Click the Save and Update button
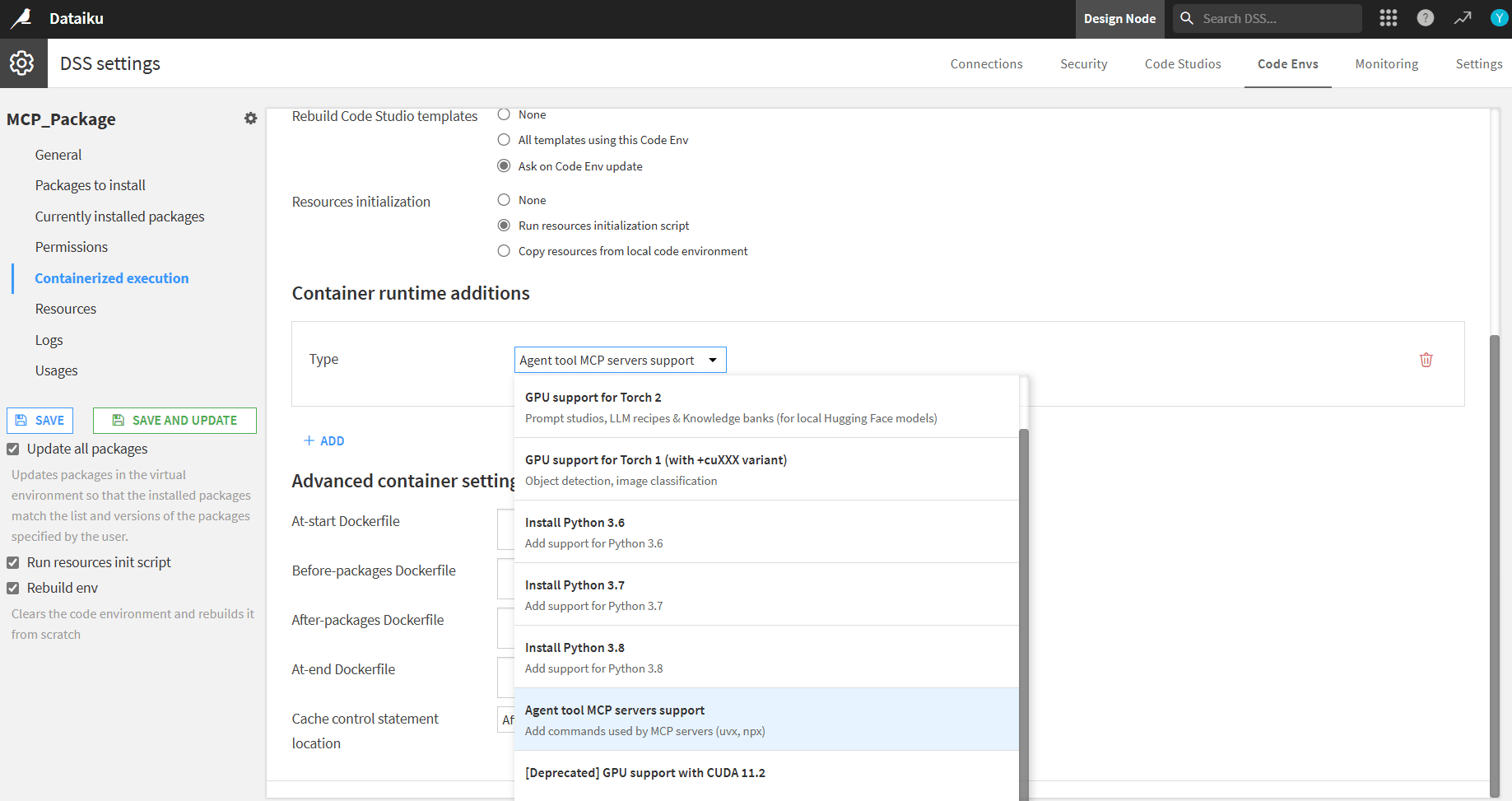Image resolution: width=1512 pixels, height=801 pixels. pos(174,421)
